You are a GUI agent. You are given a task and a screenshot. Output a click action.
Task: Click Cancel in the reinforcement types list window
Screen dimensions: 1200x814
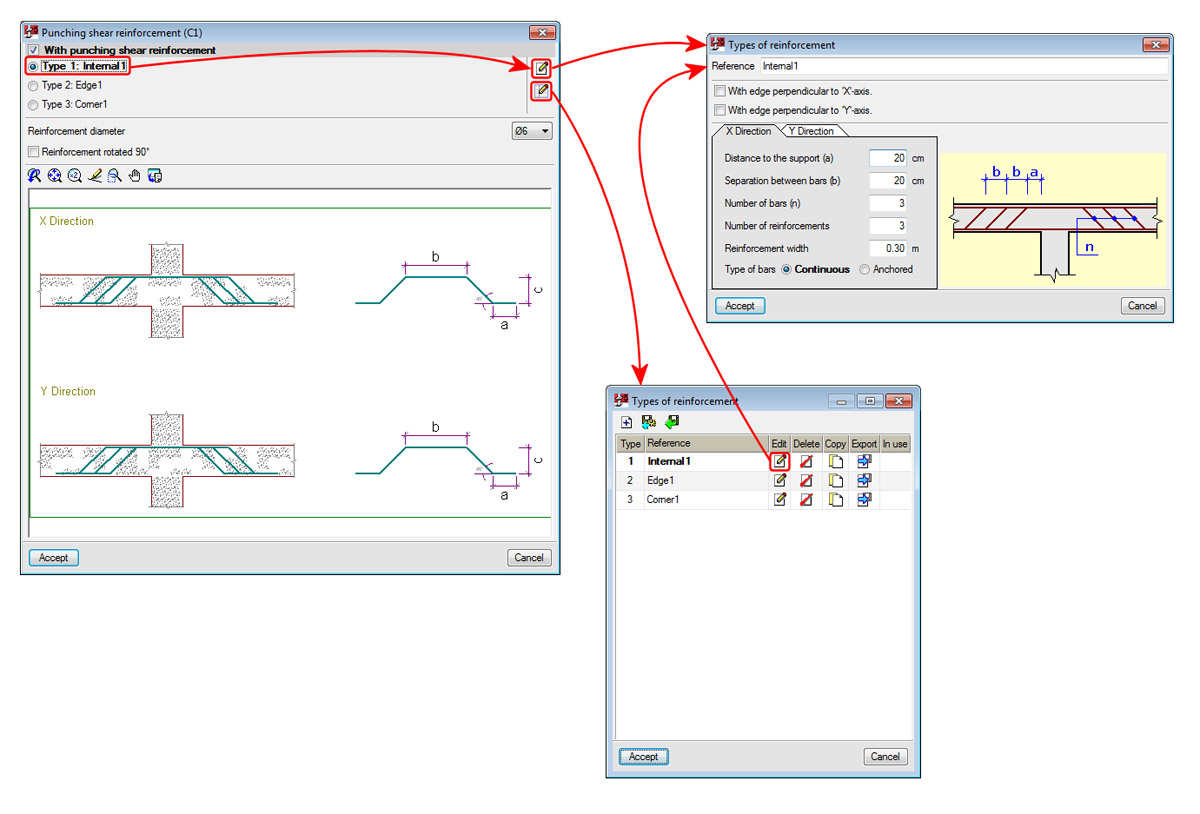(885, 756)
